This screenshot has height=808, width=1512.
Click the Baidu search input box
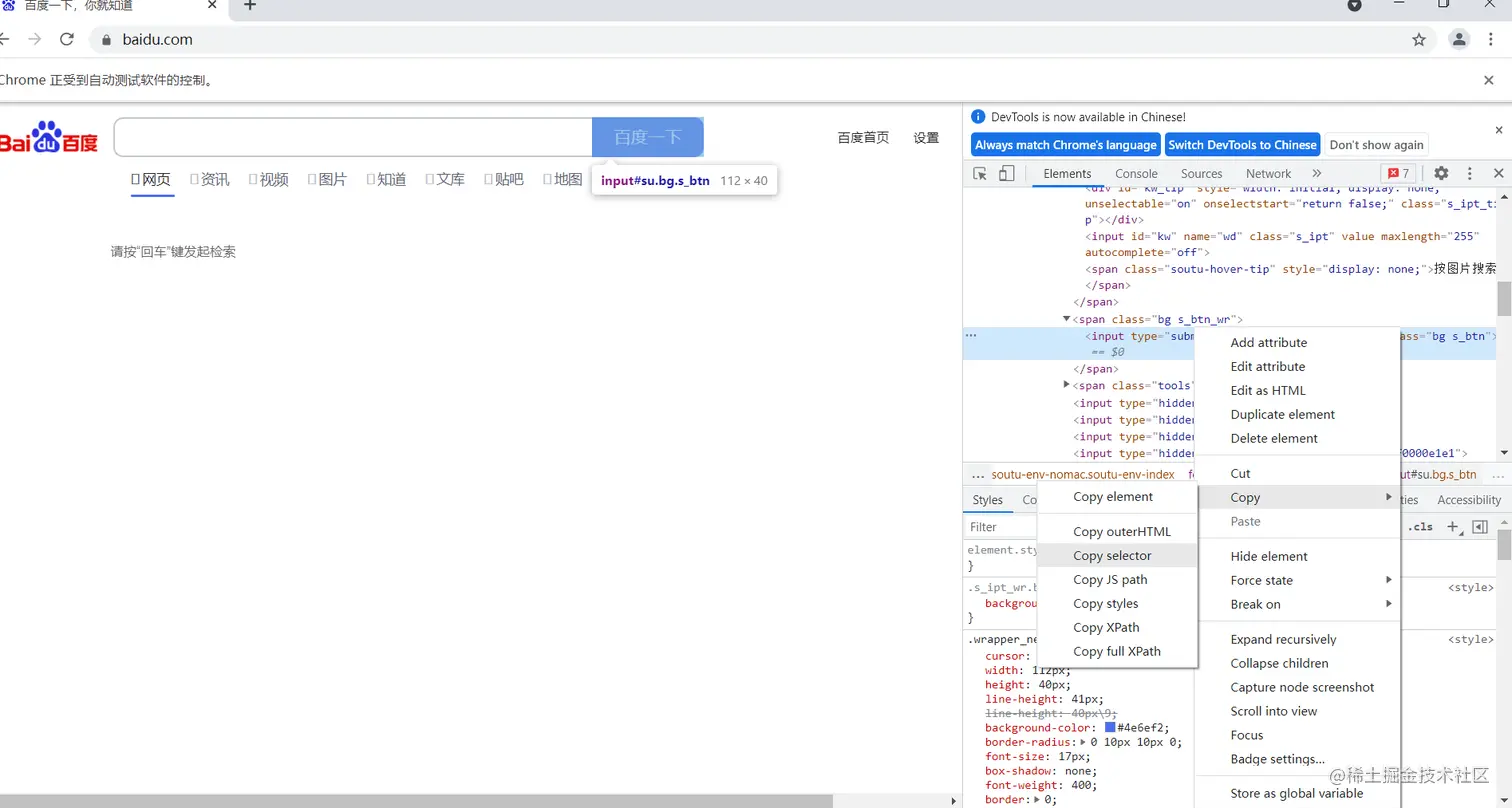pos(354,137)
